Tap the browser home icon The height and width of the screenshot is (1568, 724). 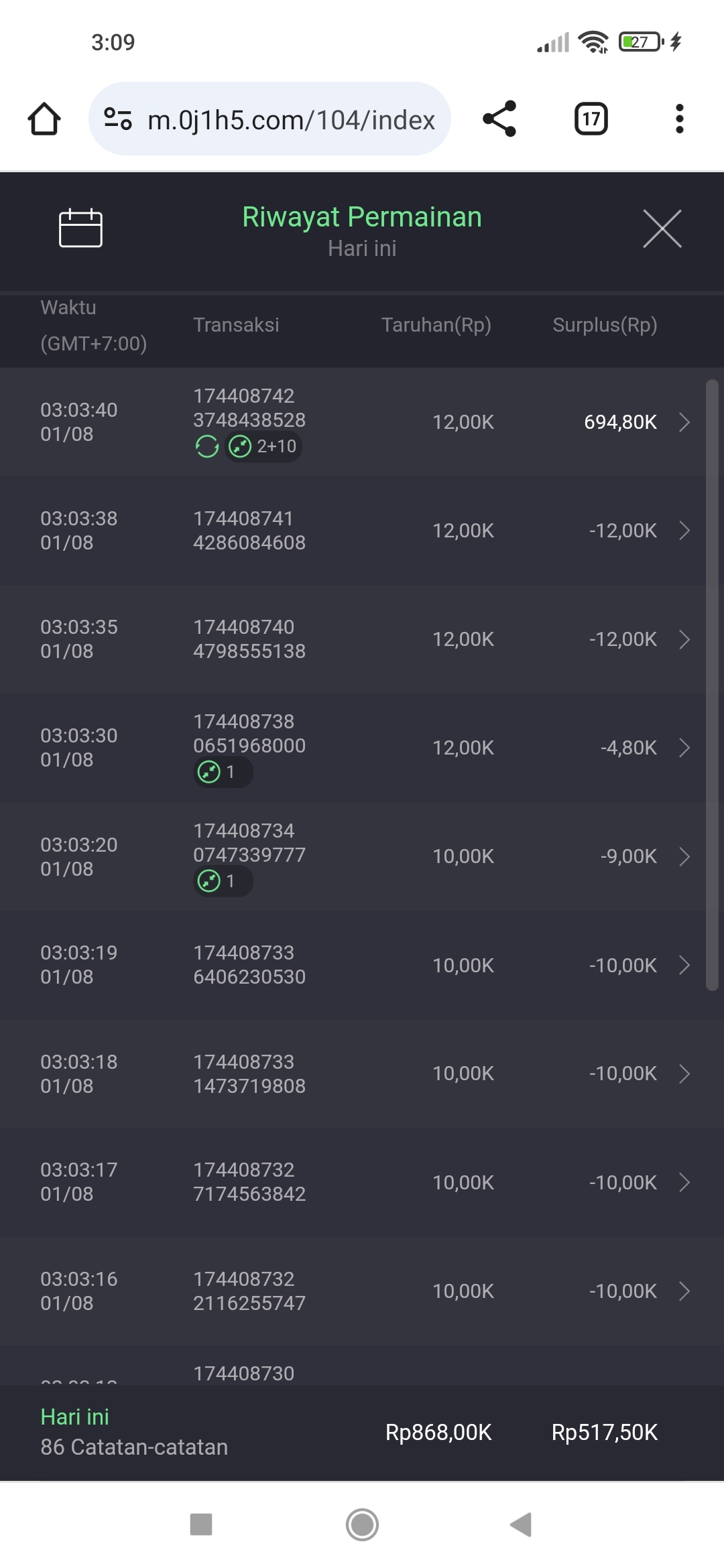coord(44,119)
